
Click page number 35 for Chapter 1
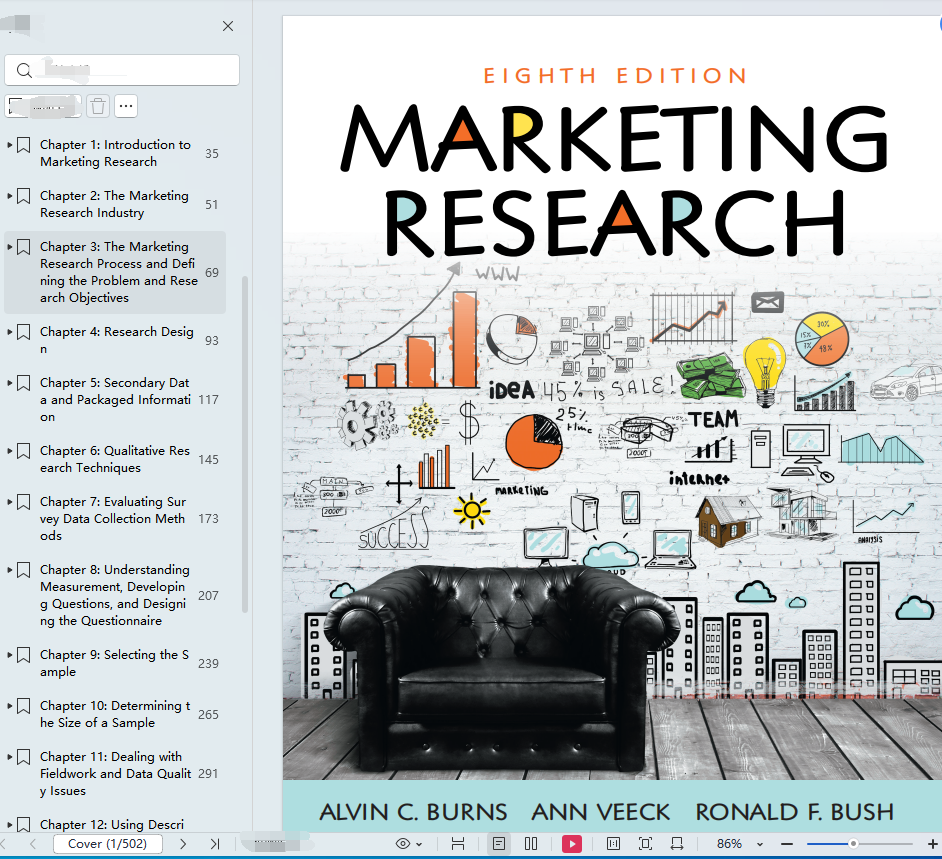pos(211,154)
